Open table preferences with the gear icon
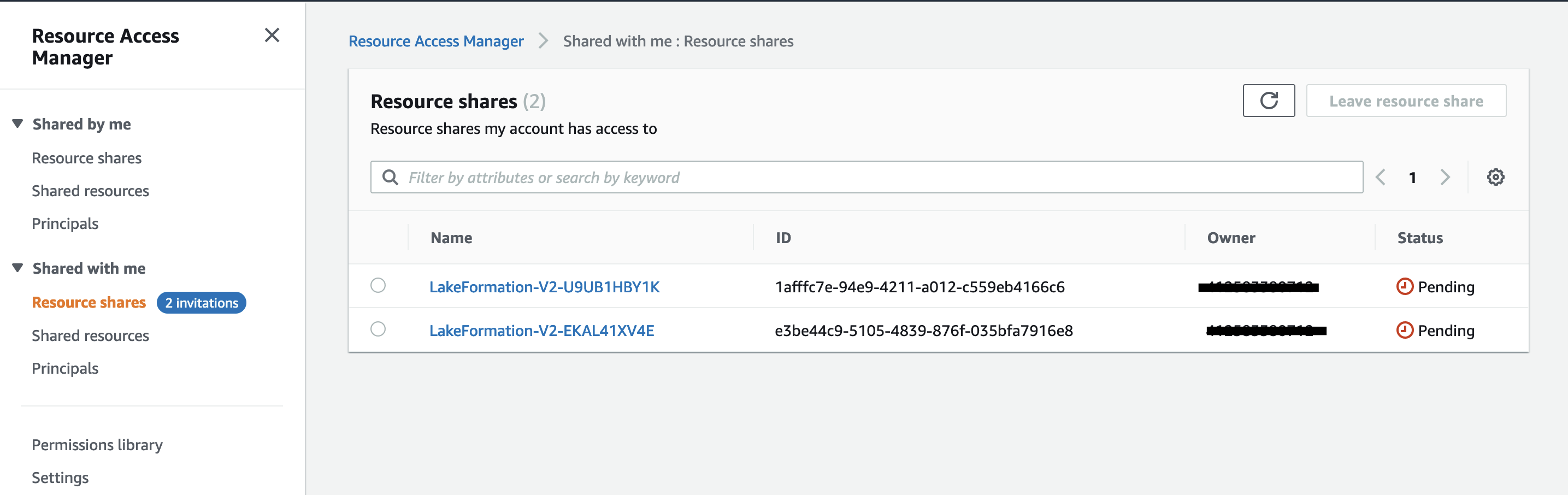Viewport: 1568px width, 495px height. point(1496,177)
